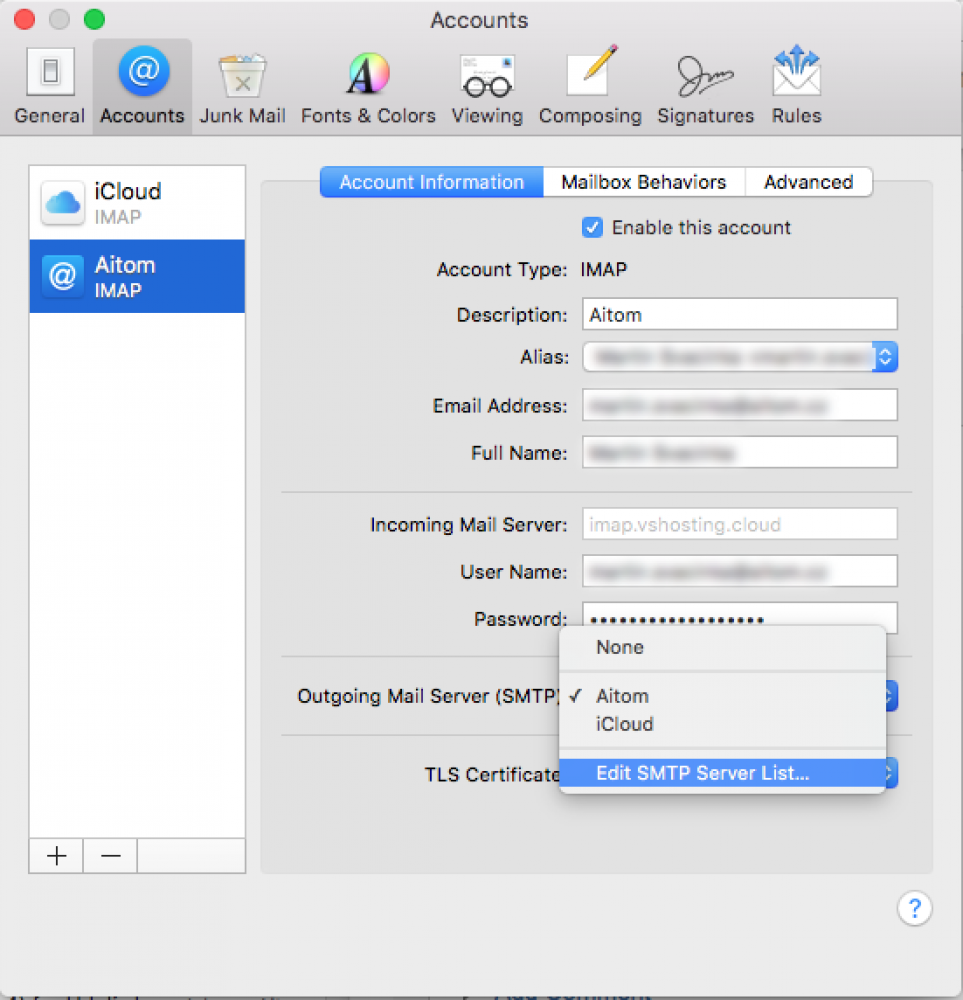The width and height of the screenshot is (963, 1000).
Task: Switch to the Mailbox Behaviors tab
Action: coord(643,182)
